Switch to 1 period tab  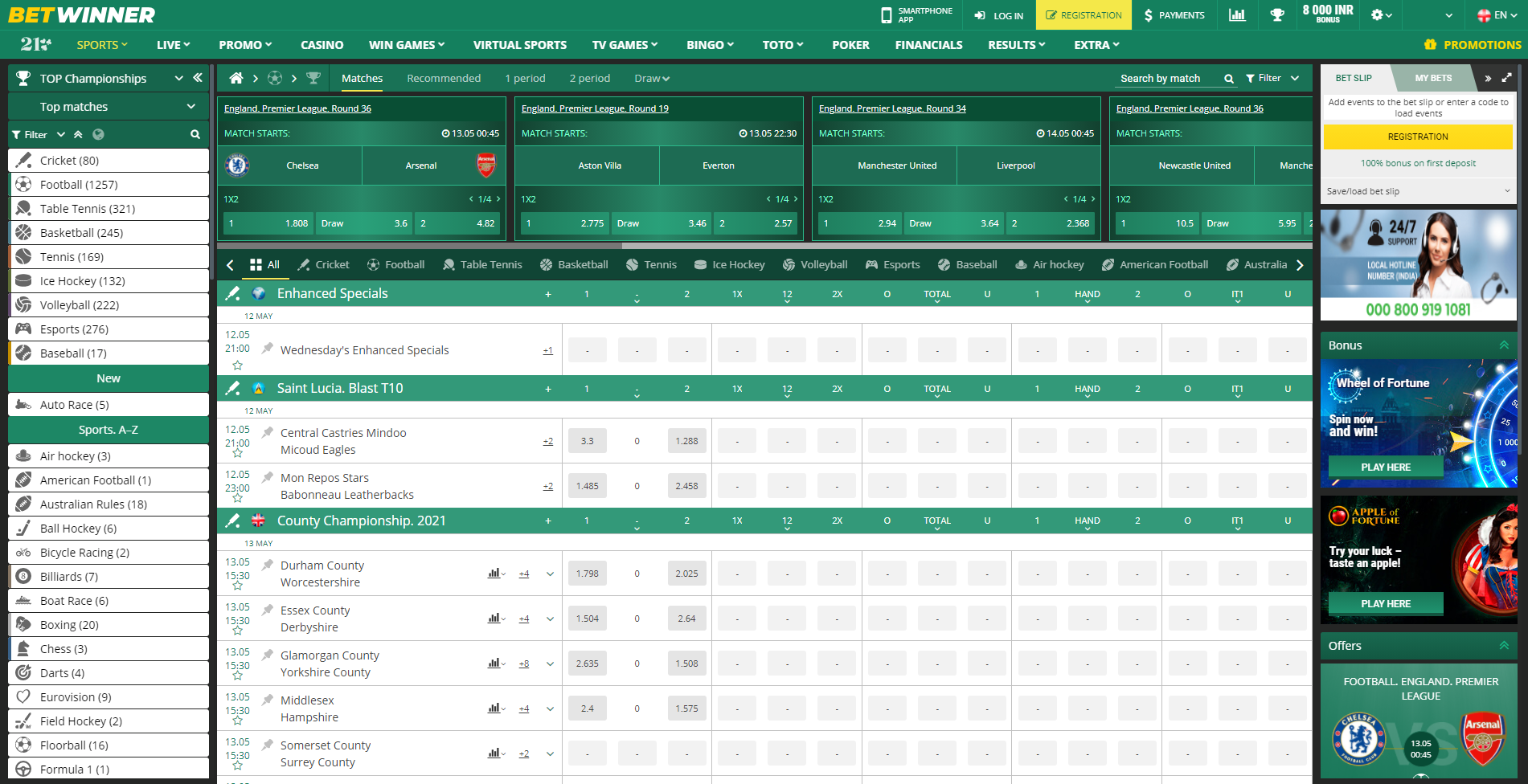pyautogui.click(x=525, y=78)
